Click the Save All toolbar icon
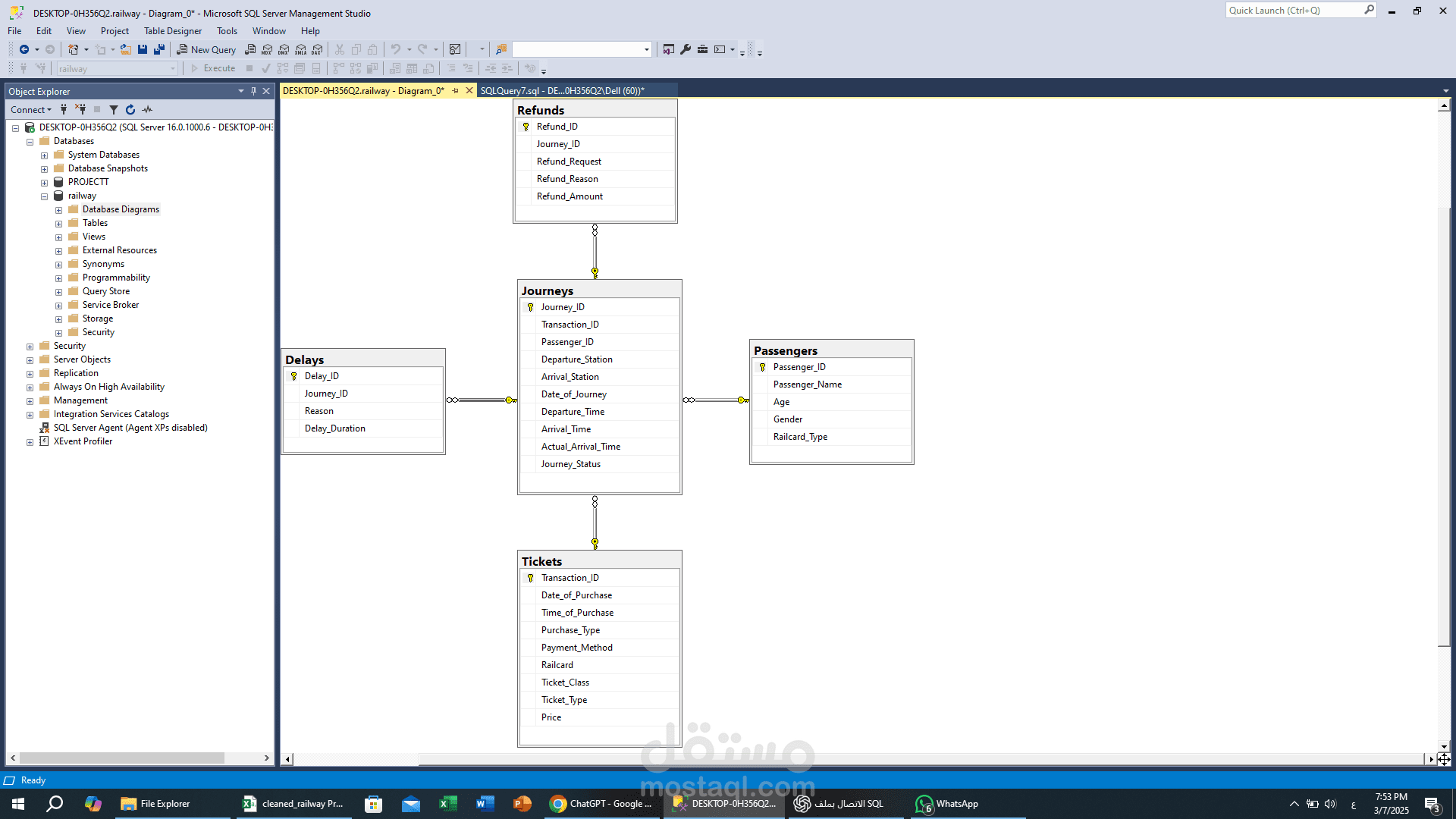The width and height of the screenshot is (1456, 819). click(x=159, y=49)
